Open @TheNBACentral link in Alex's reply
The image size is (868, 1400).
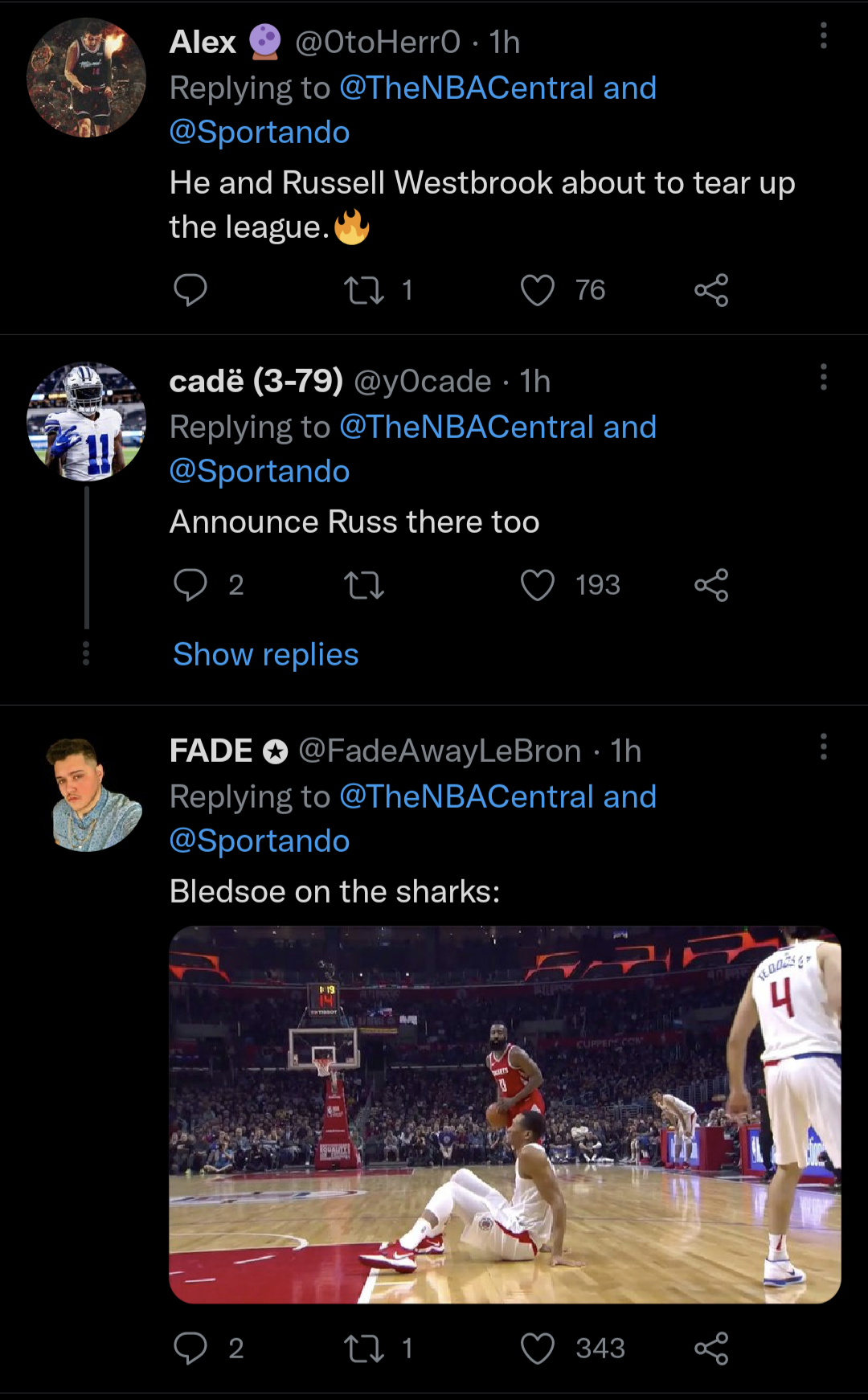pos(467,88)
